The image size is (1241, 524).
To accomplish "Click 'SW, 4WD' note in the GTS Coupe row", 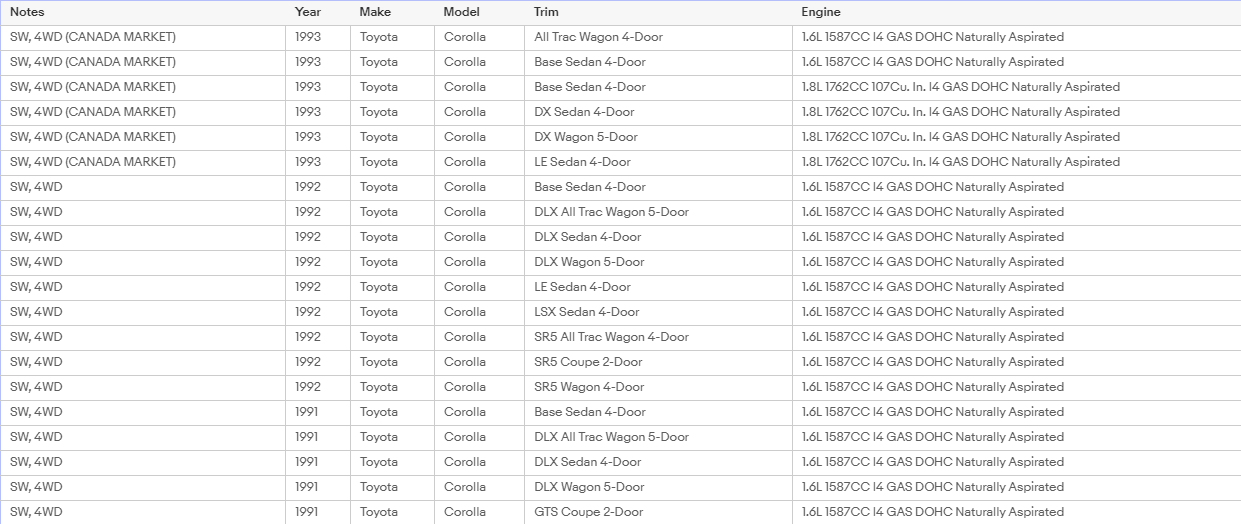I will tap(36, 512).
